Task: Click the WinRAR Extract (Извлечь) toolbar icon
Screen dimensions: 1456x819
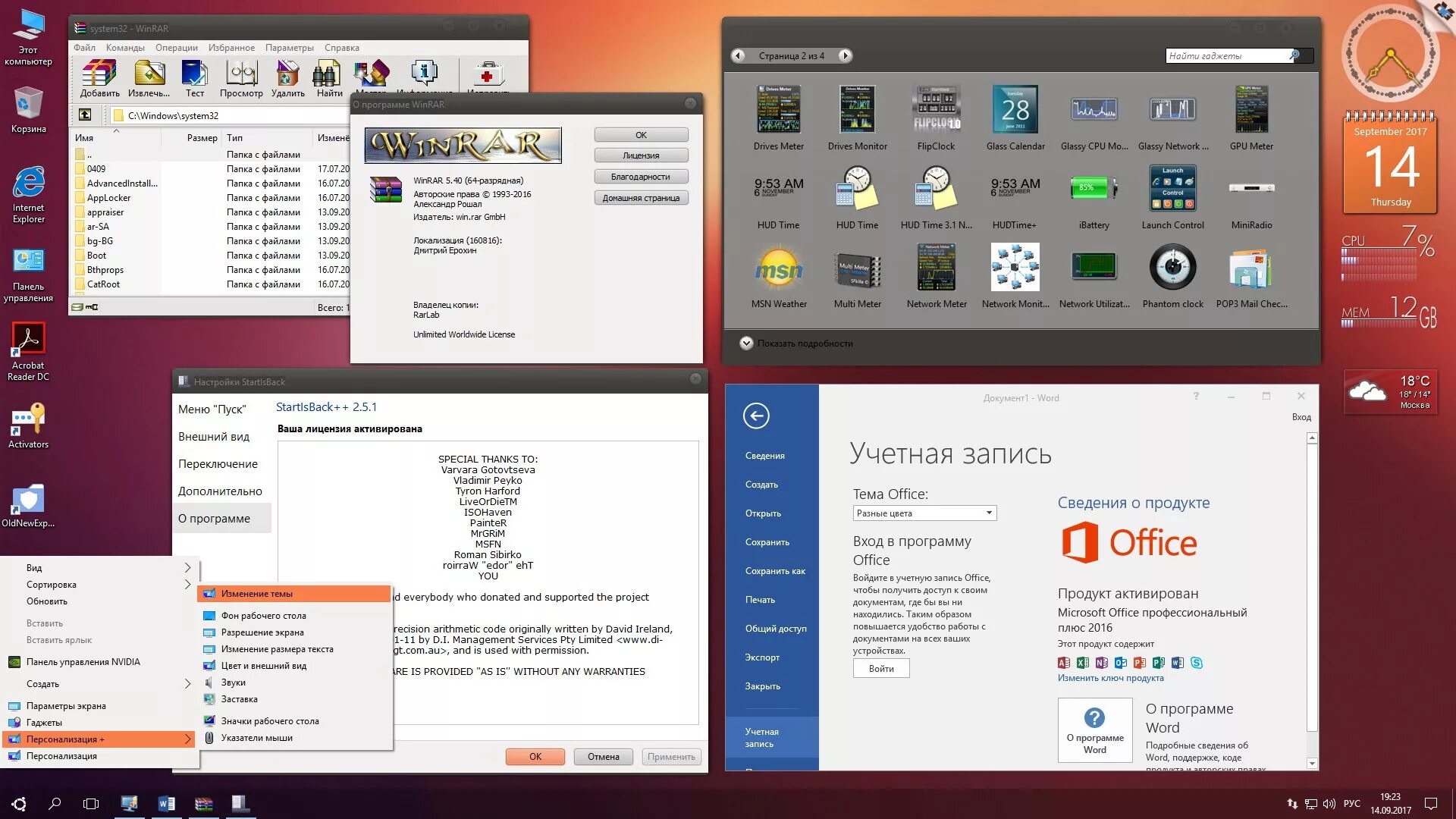Action: click(x=149, y=76)
